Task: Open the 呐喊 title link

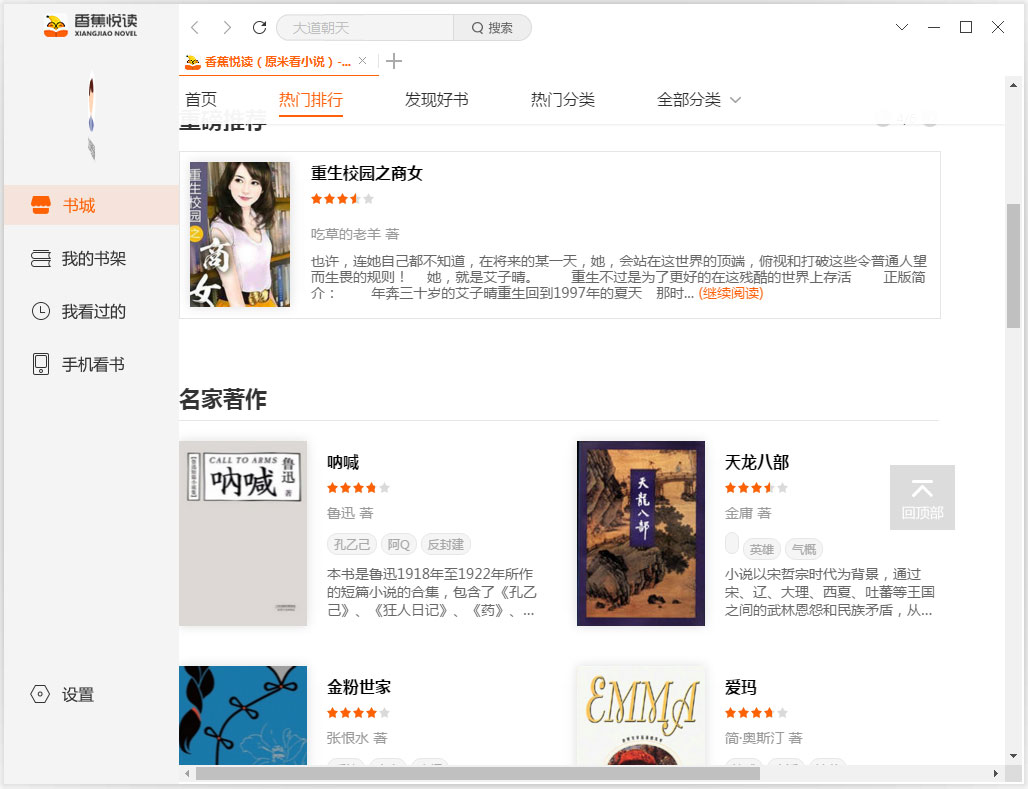Action: point(343,462)
